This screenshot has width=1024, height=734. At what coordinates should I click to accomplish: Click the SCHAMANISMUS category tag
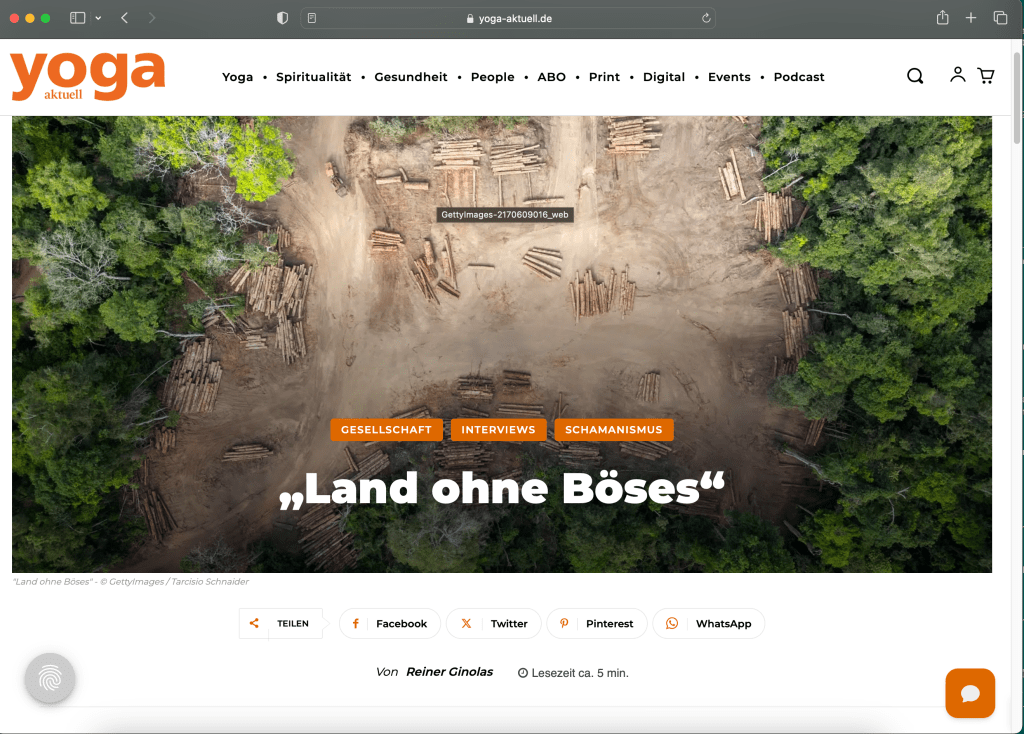tap(614, 430)
